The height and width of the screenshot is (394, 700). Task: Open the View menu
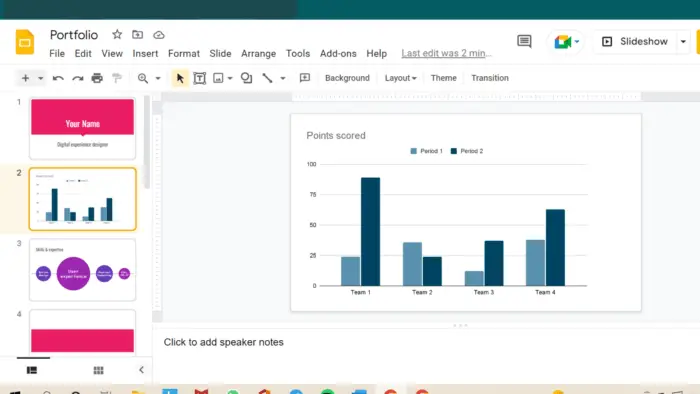tap(112, 54)
